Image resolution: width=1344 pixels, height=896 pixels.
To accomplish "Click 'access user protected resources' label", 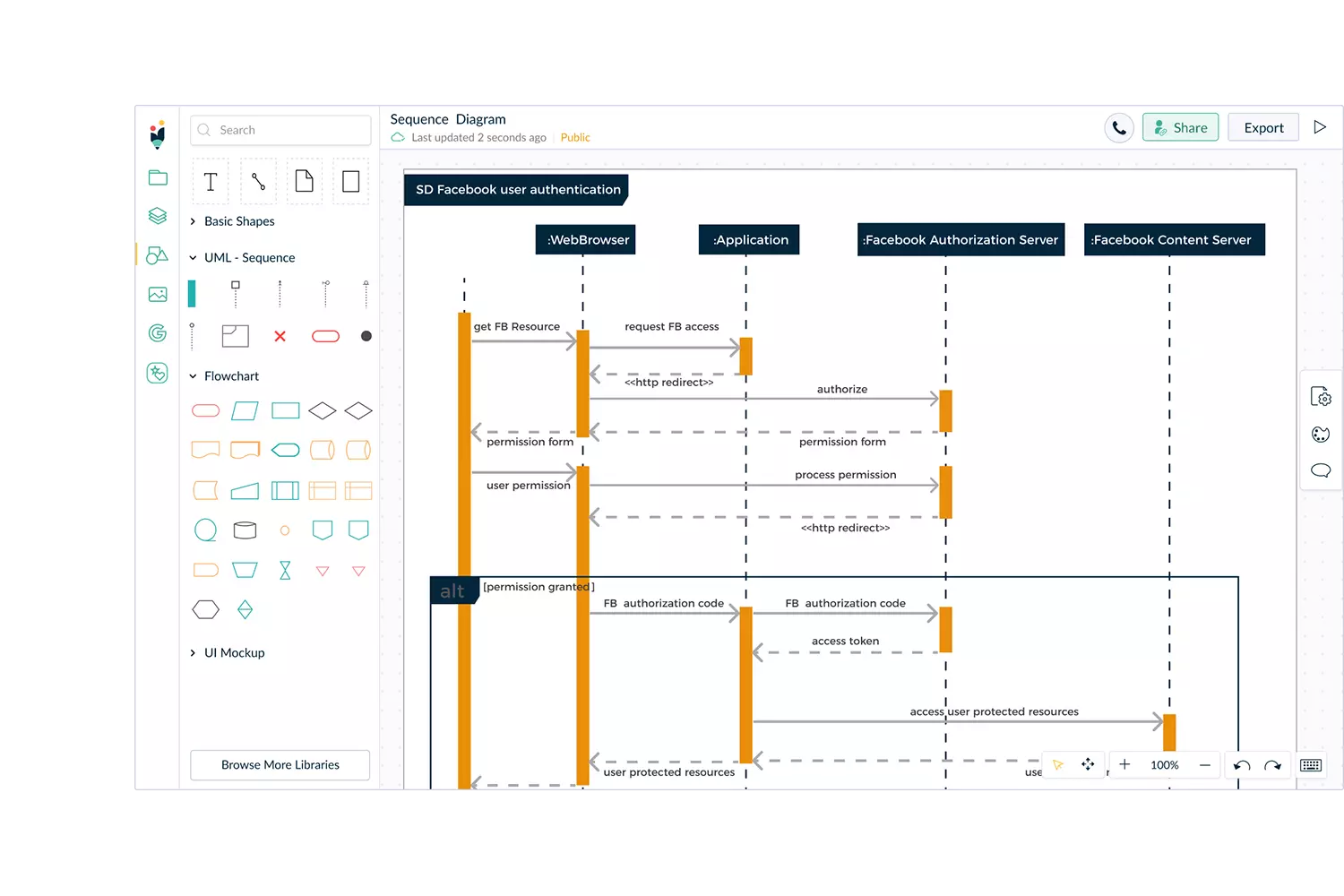I will (995, 711).
